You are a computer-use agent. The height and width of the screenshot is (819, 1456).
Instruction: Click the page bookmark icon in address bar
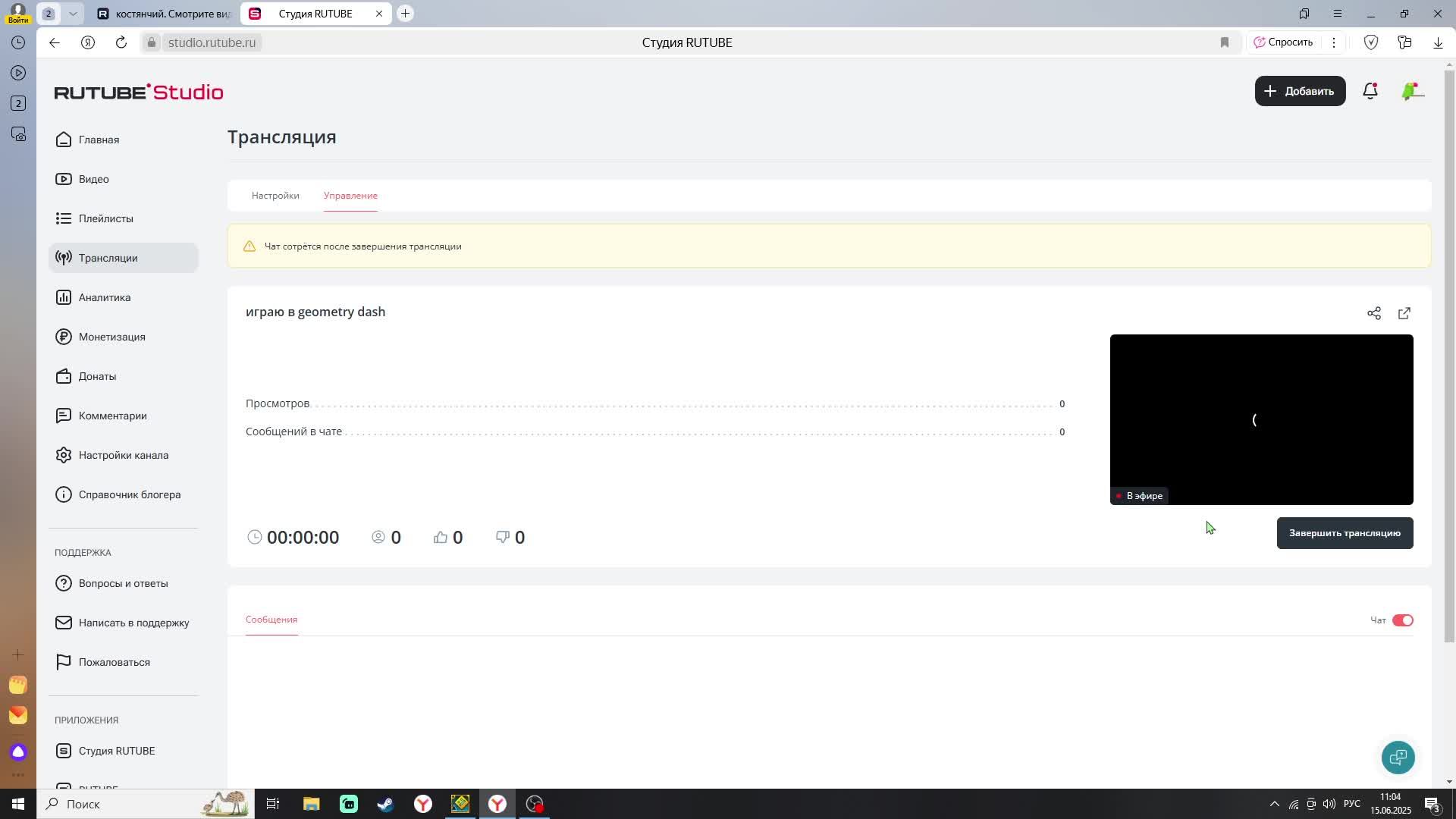pos(1224,42)
